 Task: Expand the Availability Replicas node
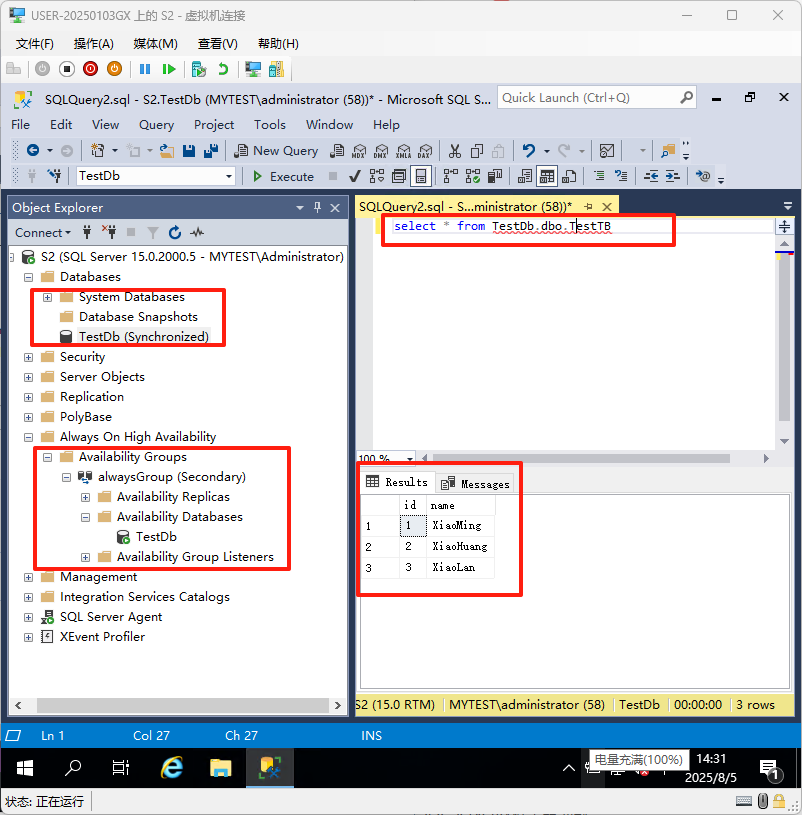tap(85, 497)
